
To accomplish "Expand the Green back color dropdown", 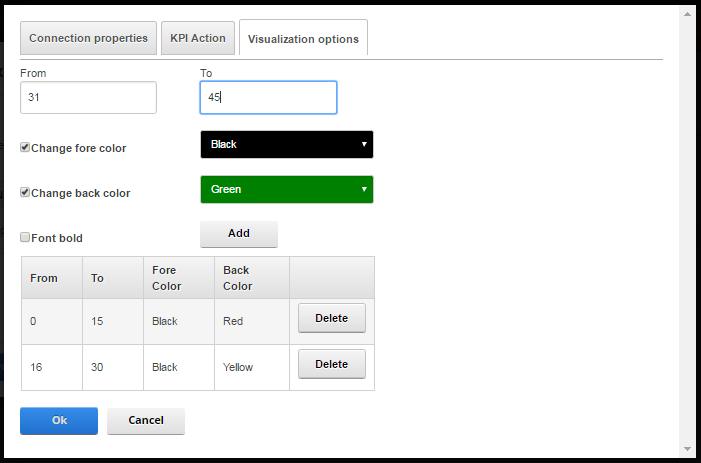I will coord(287,189).
